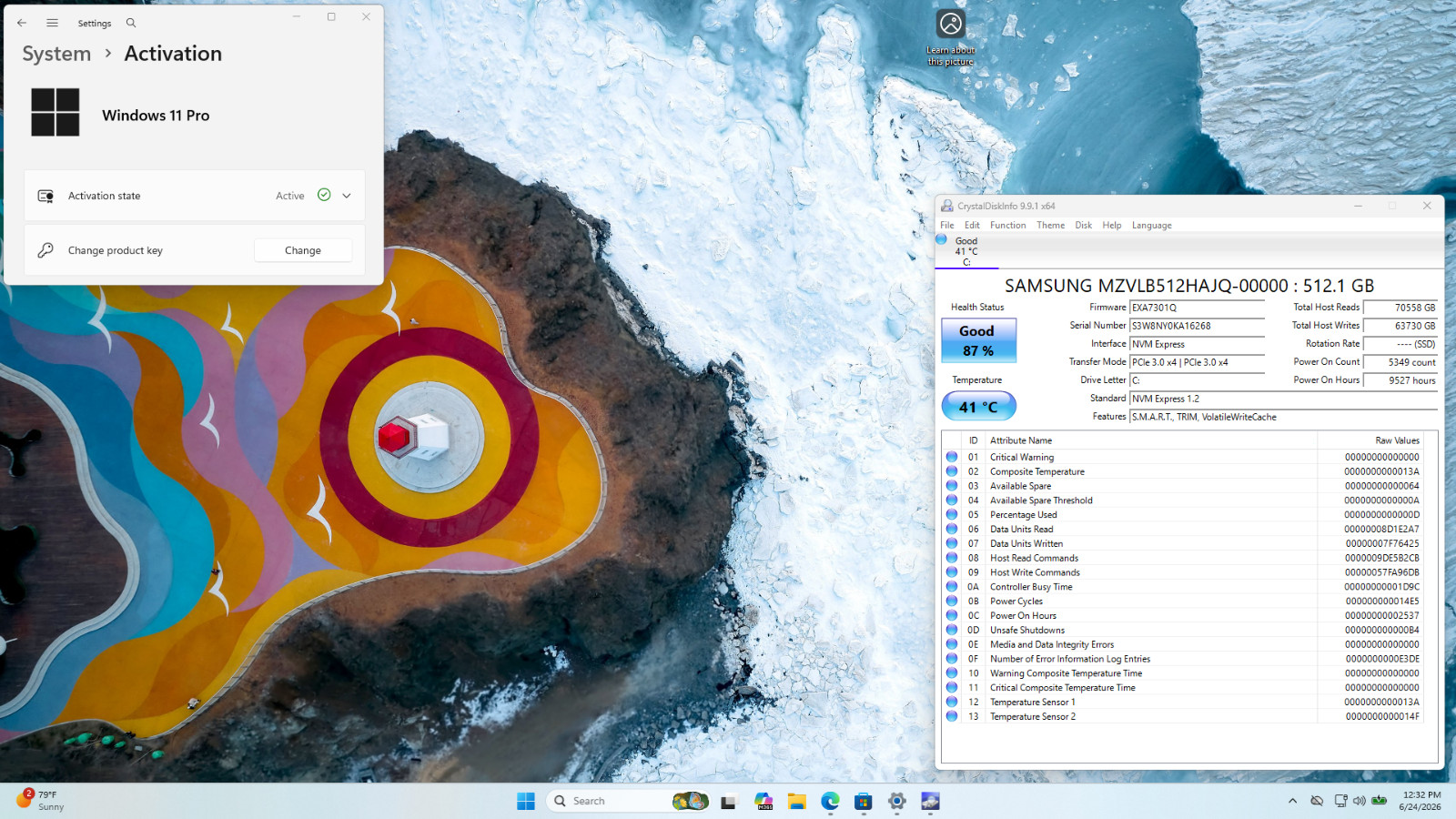Click the Settings search magnifier icon
Viewport: 1456px width, 819px height.
click(131, 23)
